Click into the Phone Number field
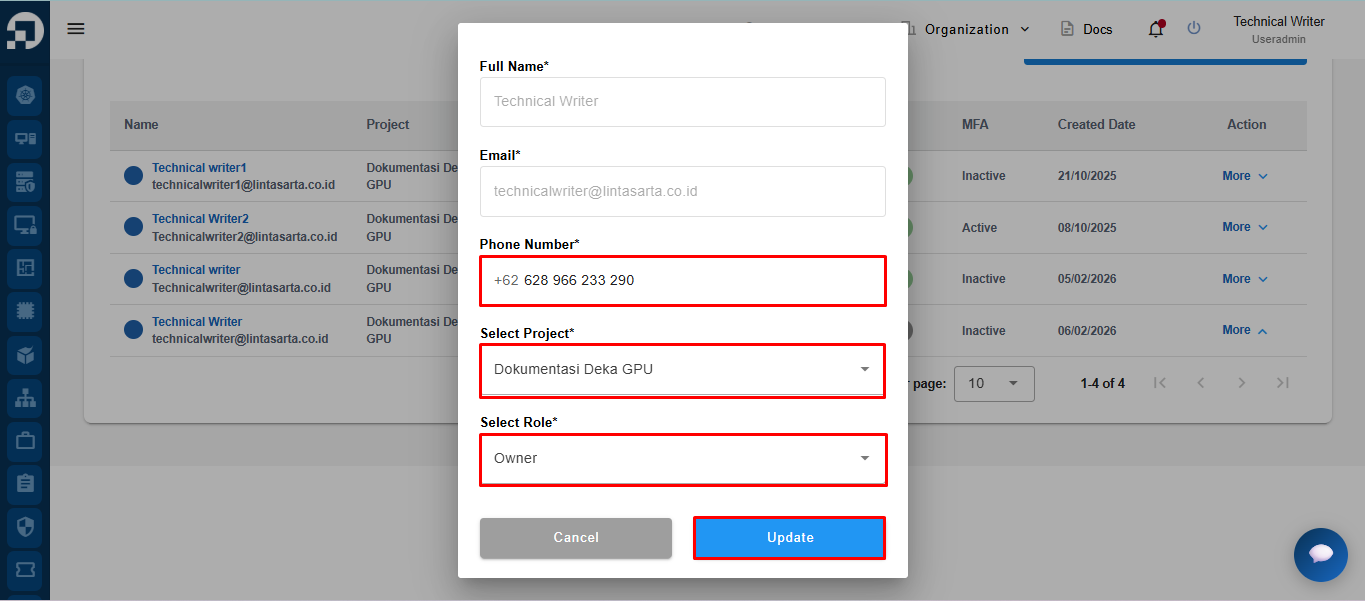The height and width of the screenshot is (601, 1365). coord(683,281)
